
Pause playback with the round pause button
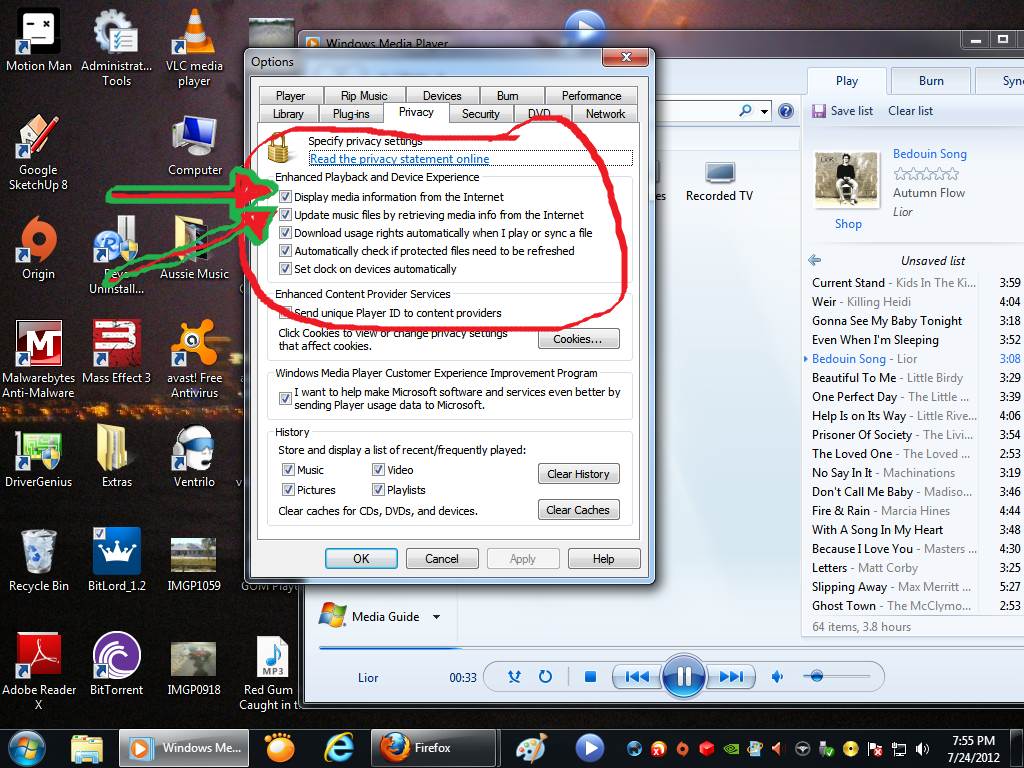tap(684, 677)
